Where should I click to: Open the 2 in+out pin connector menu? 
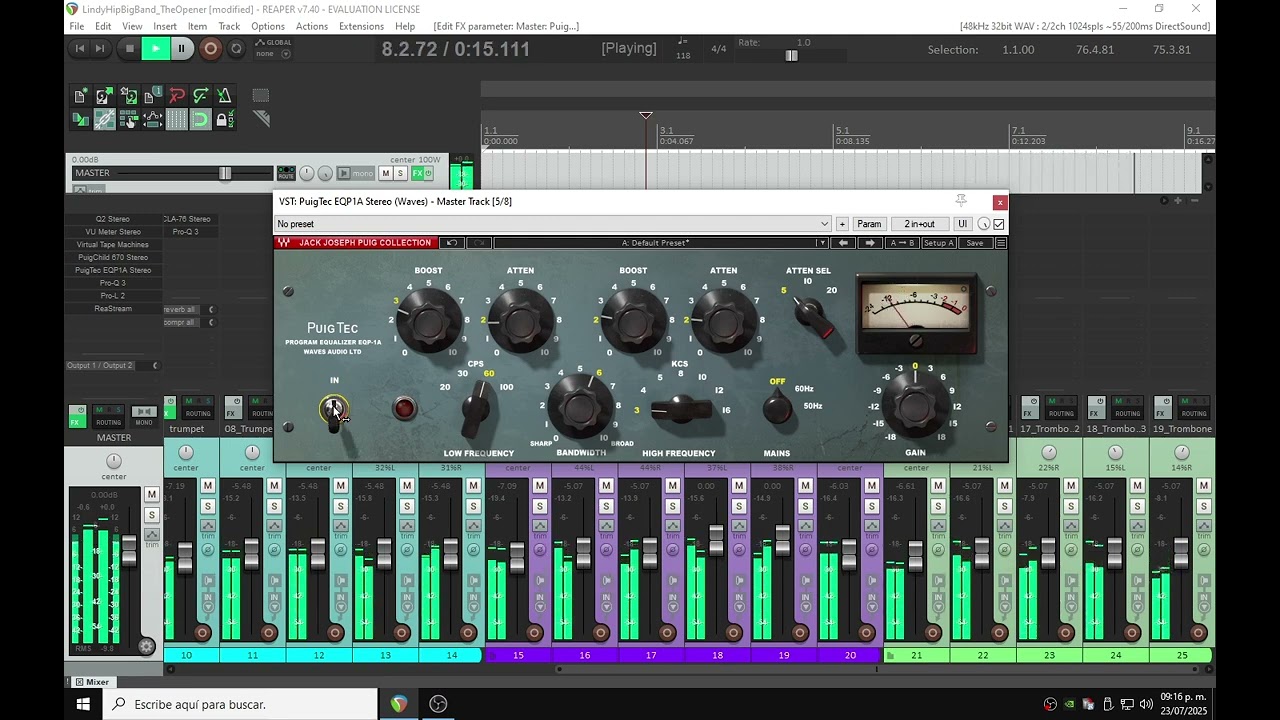920,224
